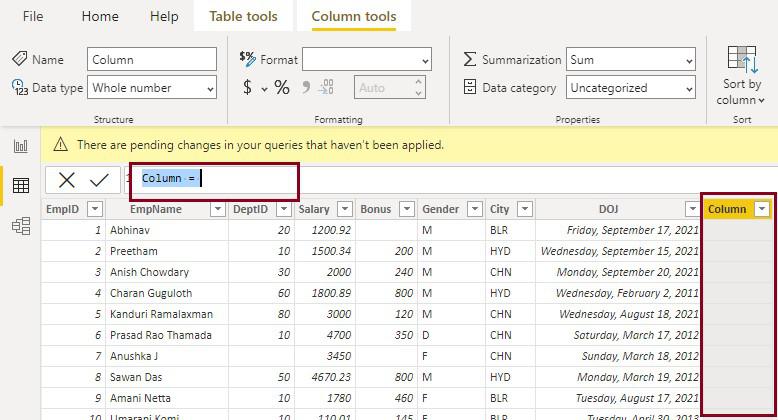
Task: Open the File menu
Action: click(33, 16)
